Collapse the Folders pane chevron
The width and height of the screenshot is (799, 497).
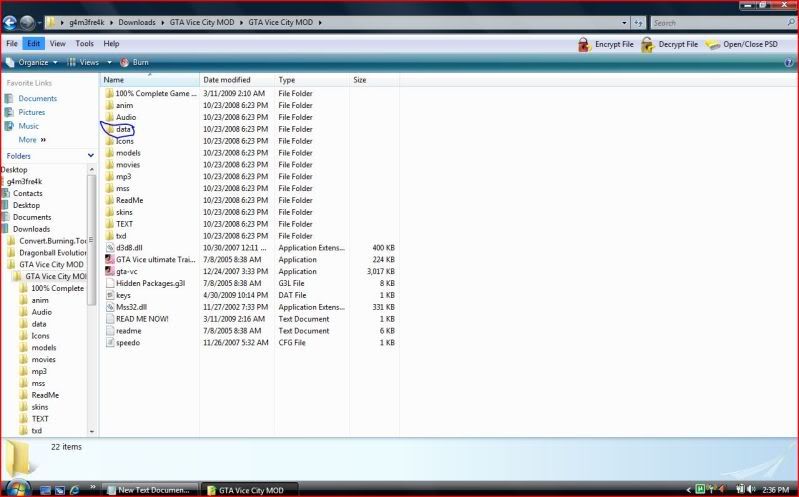[91, 155]
